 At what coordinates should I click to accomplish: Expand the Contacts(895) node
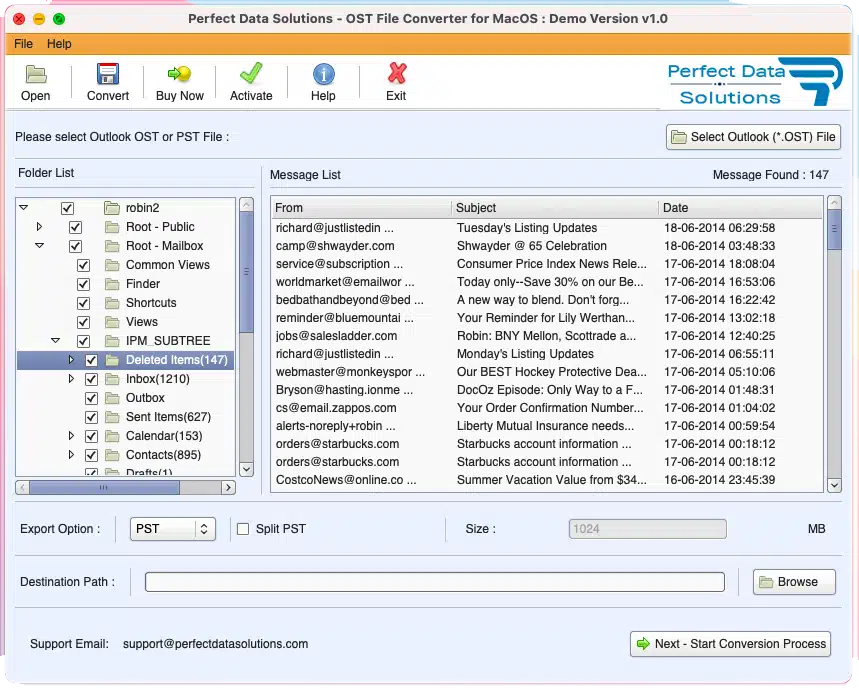(x=71, y=455)
